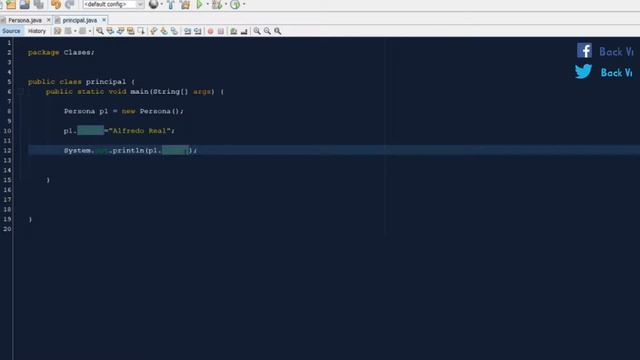Click 'Persona p1 = new Persona();' line

[124, 111]
